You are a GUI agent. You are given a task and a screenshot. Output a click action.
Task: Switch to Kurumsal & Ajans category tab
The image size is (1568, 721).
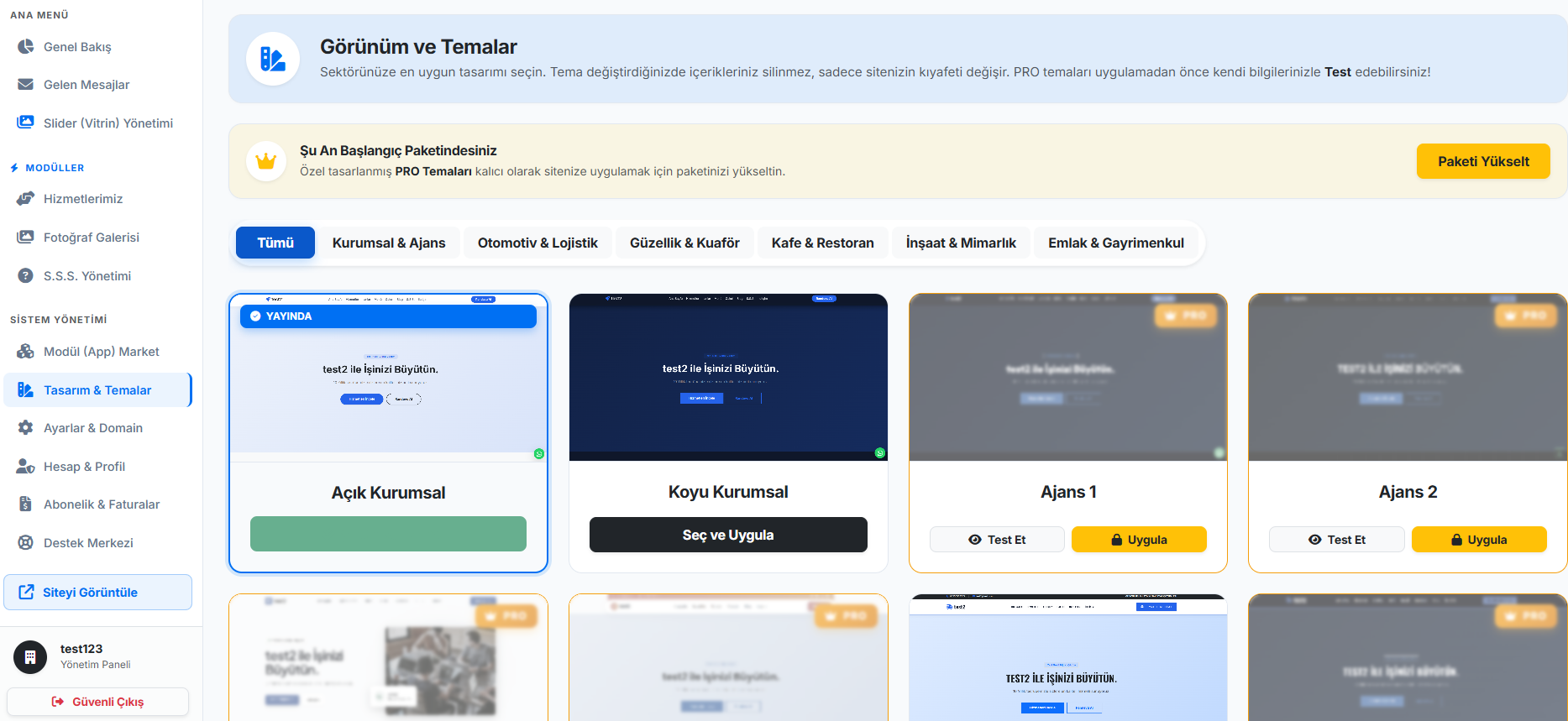pos(389,243)
